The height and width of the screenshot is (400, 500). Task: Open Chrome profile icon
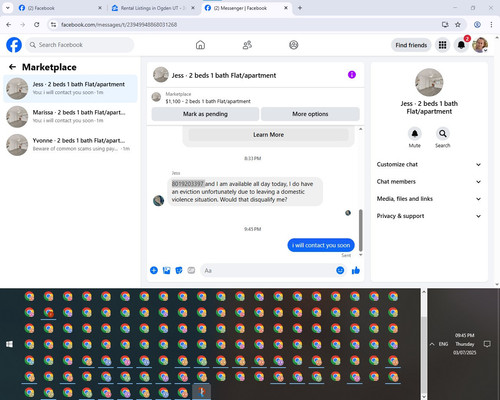point(477,25)
